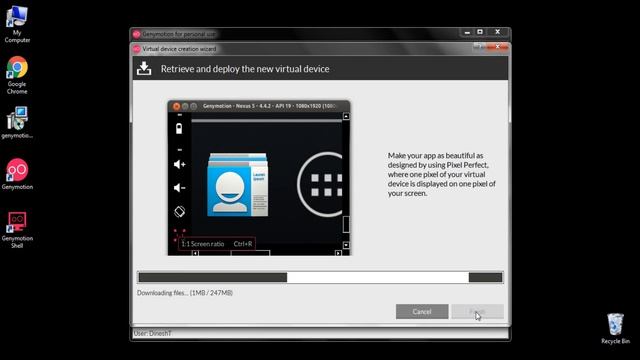The image size is (640, 360).
Task: Click the download progress bar
Action: (320, 278)
